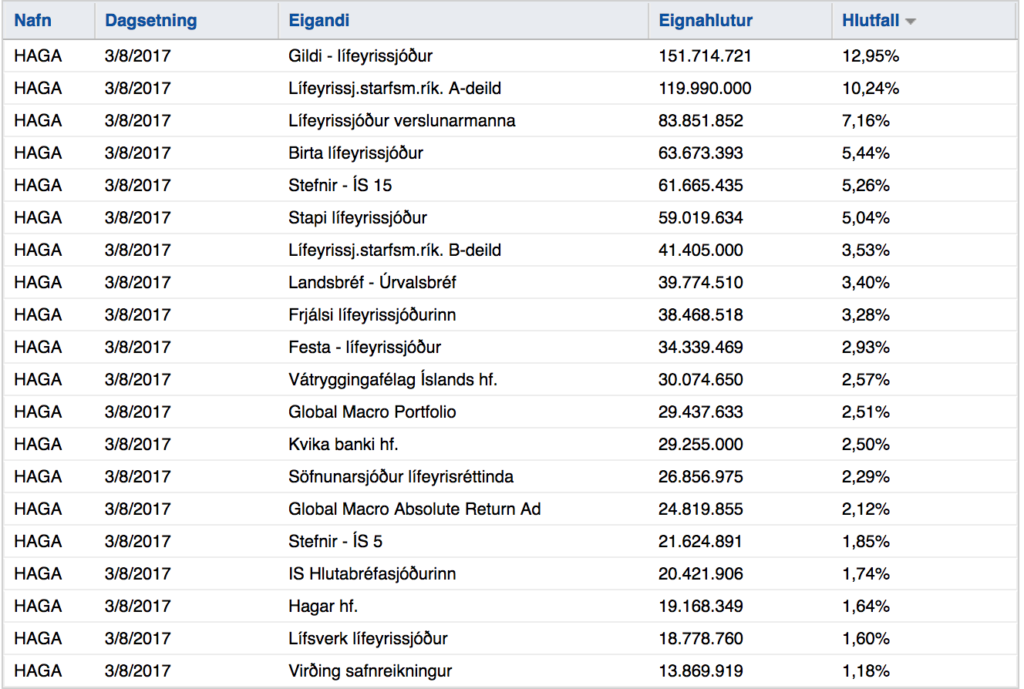Select owner Landsbréf - Úrvalsbréf
Viewport: 1024px width, 689px height.
[372, 282]
